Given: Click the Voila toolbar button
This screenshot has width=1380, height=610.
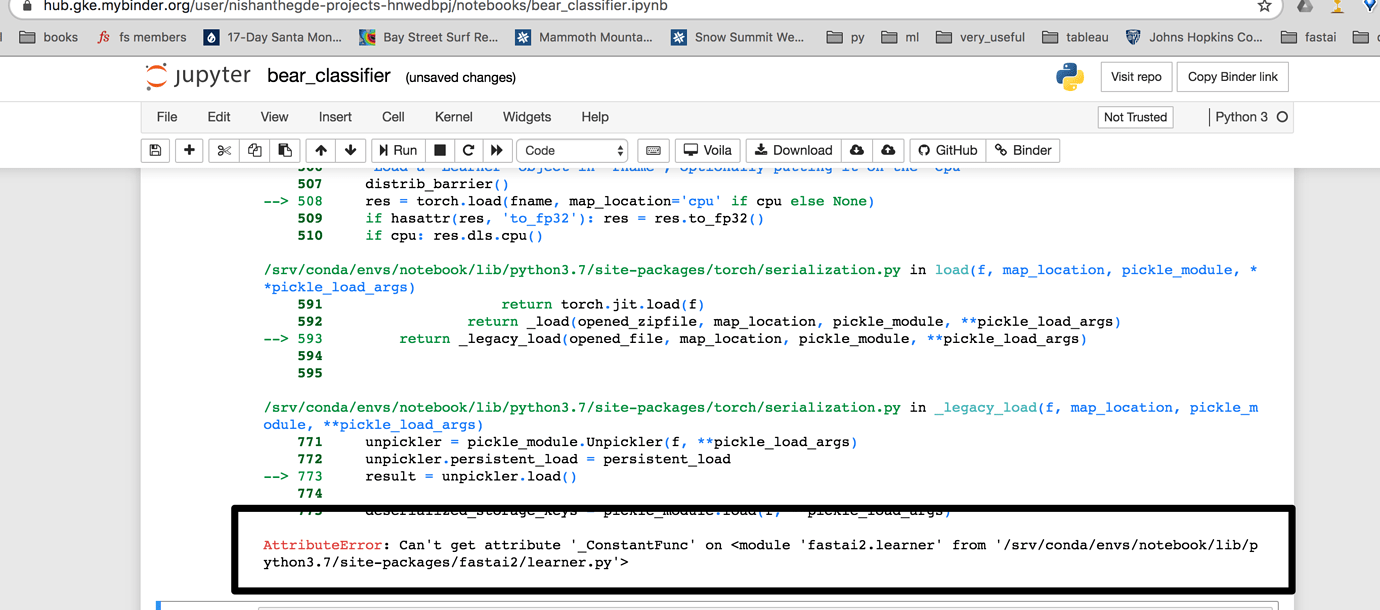Looking at the screenshot, I should pos(707,150).
